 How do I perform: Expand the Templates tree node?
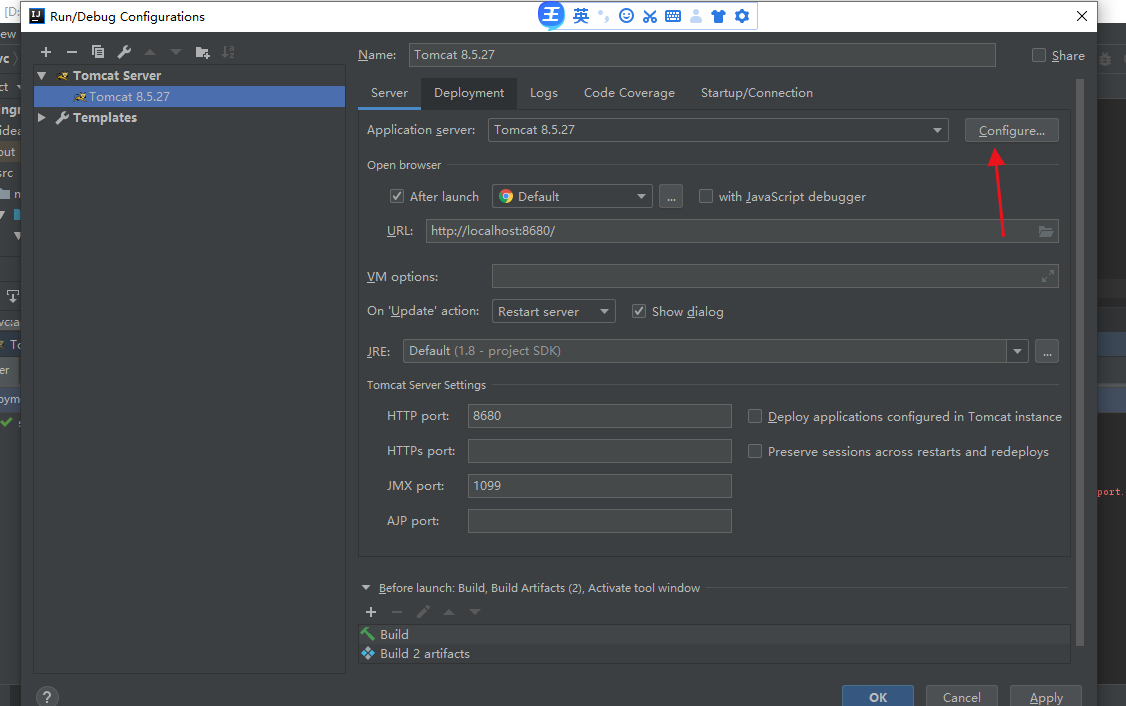tap(42, 117)
